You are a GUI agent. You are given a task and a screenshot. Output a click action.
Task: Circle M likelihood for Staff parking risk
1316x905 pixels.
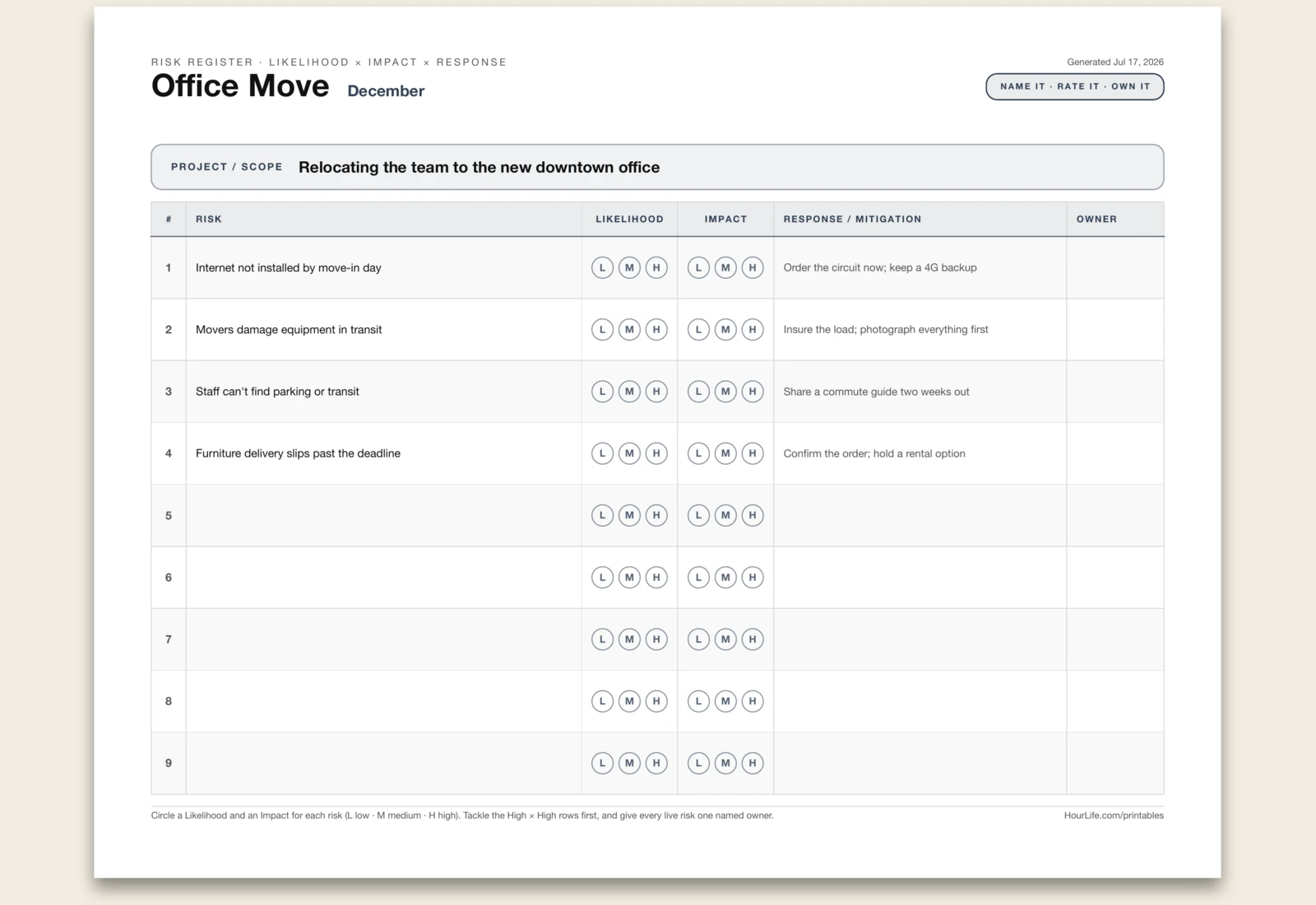[629, 392]
